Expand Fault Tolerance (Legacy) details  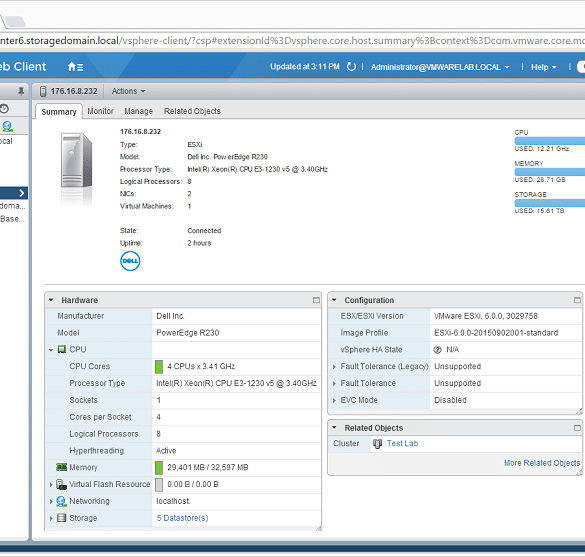pyautogui.click(x=334, y=367)
